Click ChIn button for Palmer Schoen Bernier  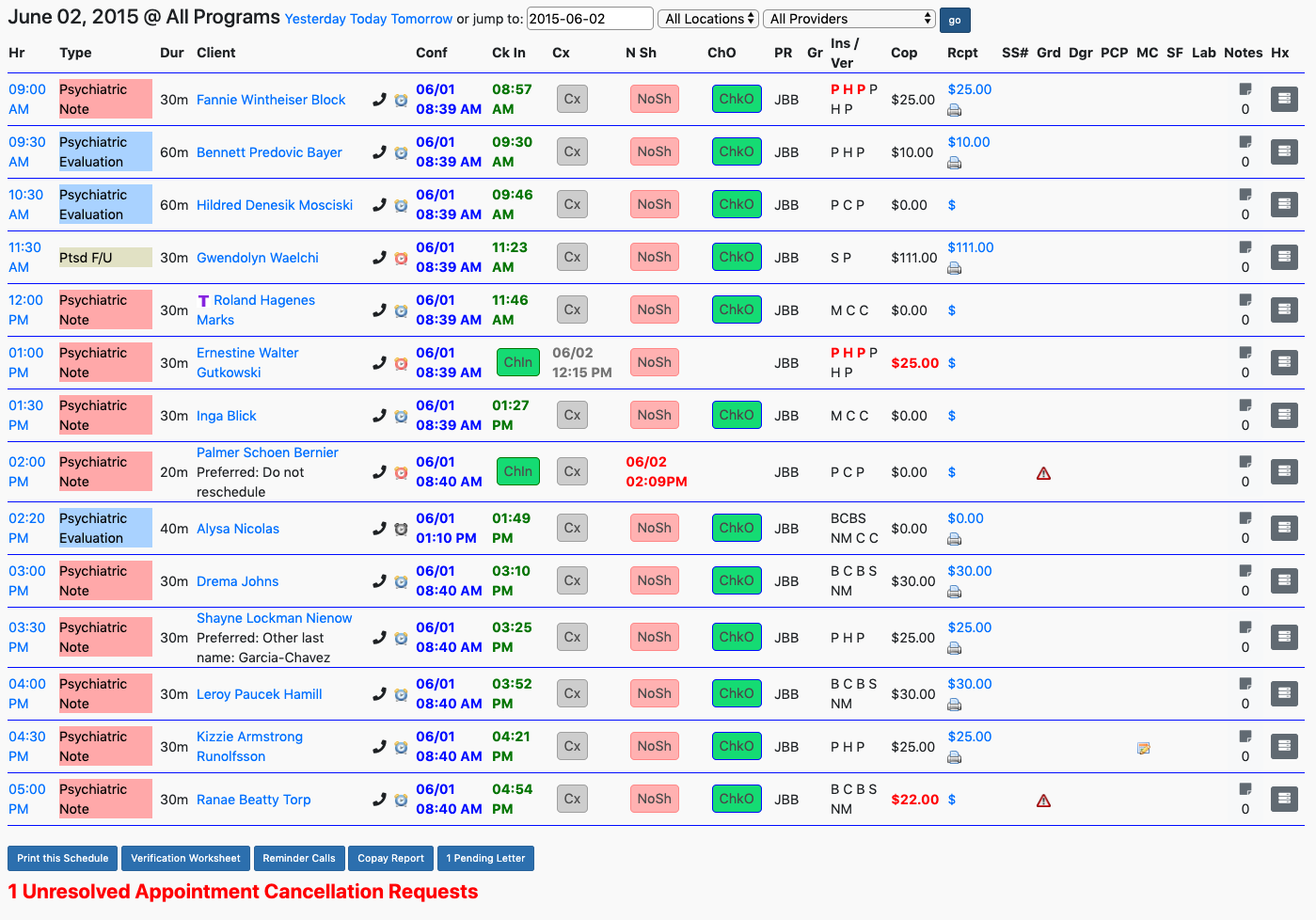(x=518, y=471)
